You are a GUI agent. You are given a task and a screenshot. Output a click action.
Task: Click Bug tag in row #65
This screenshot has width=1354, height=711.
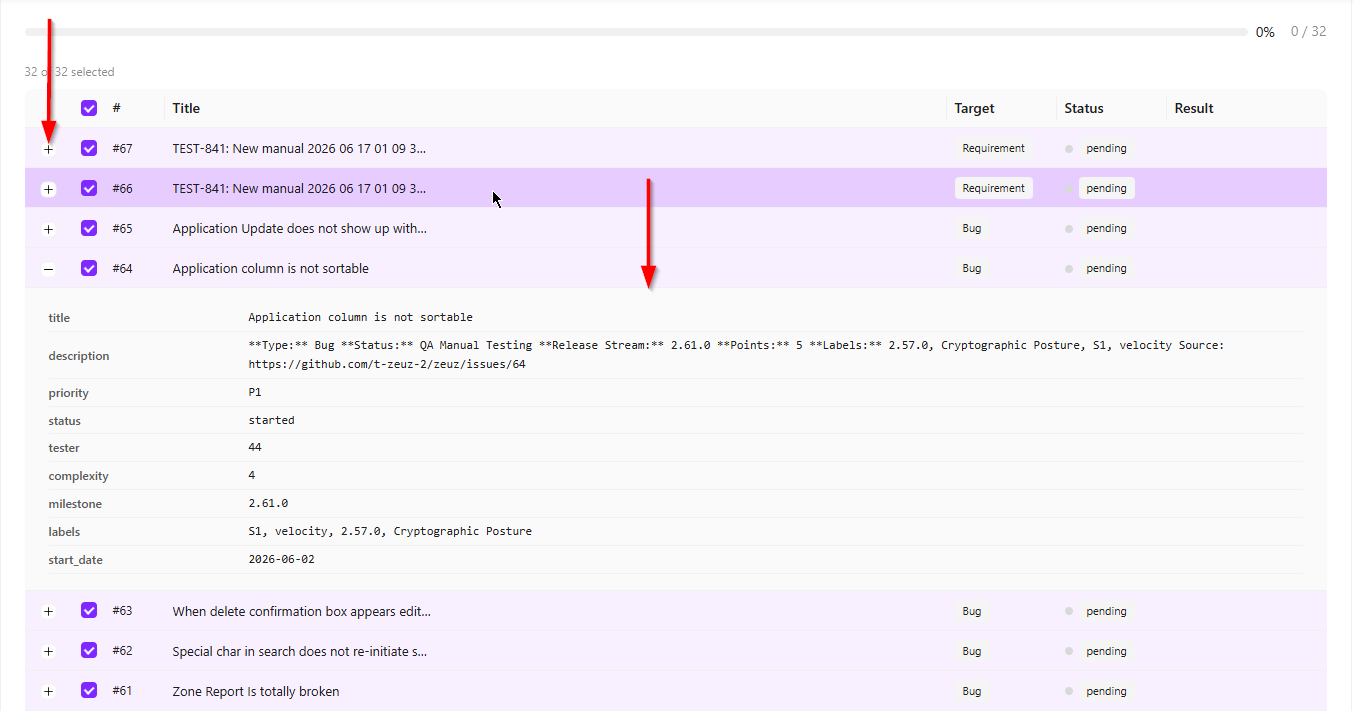[972, 228]
